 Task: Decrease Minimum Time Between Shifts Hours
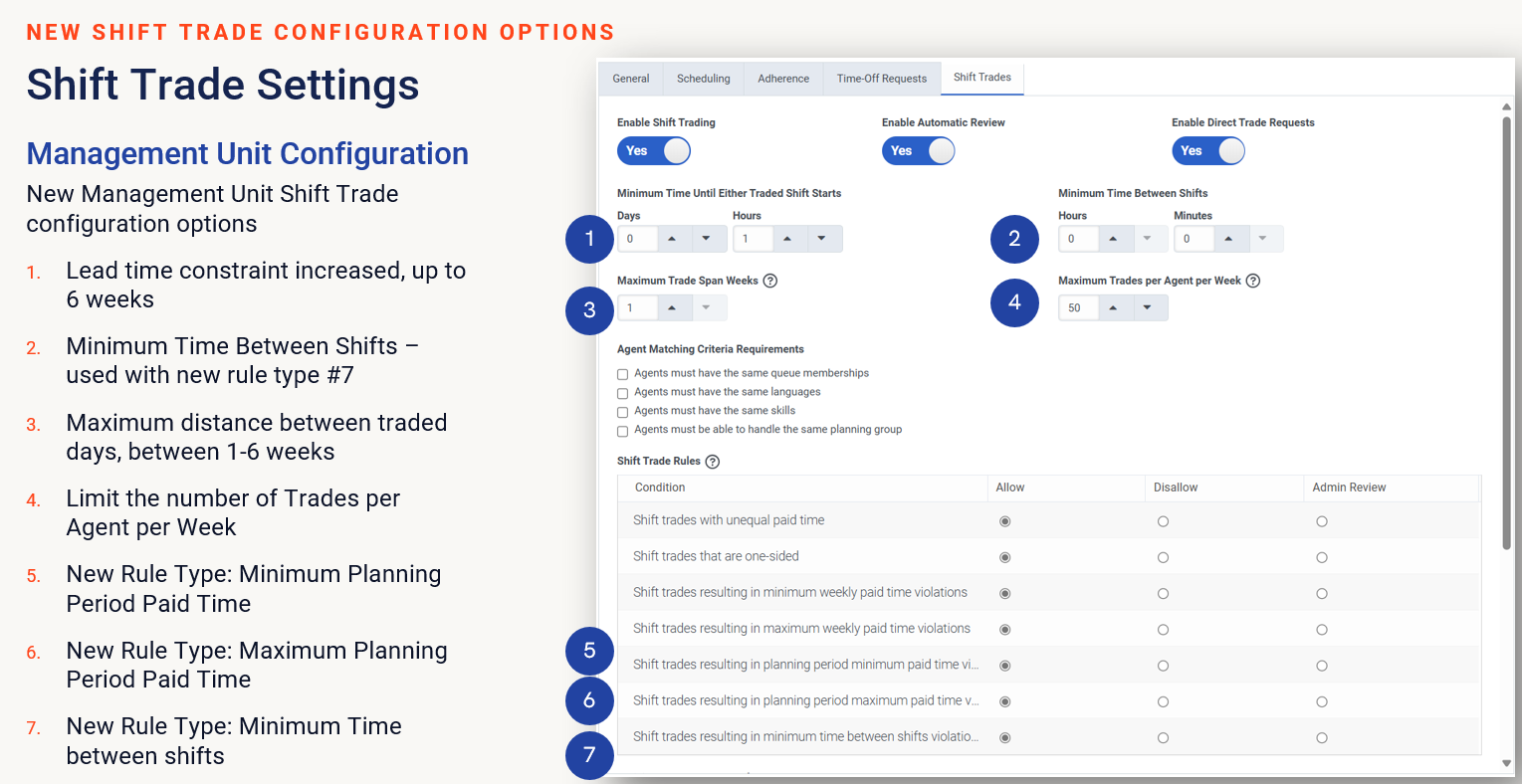pos(1148,239)
